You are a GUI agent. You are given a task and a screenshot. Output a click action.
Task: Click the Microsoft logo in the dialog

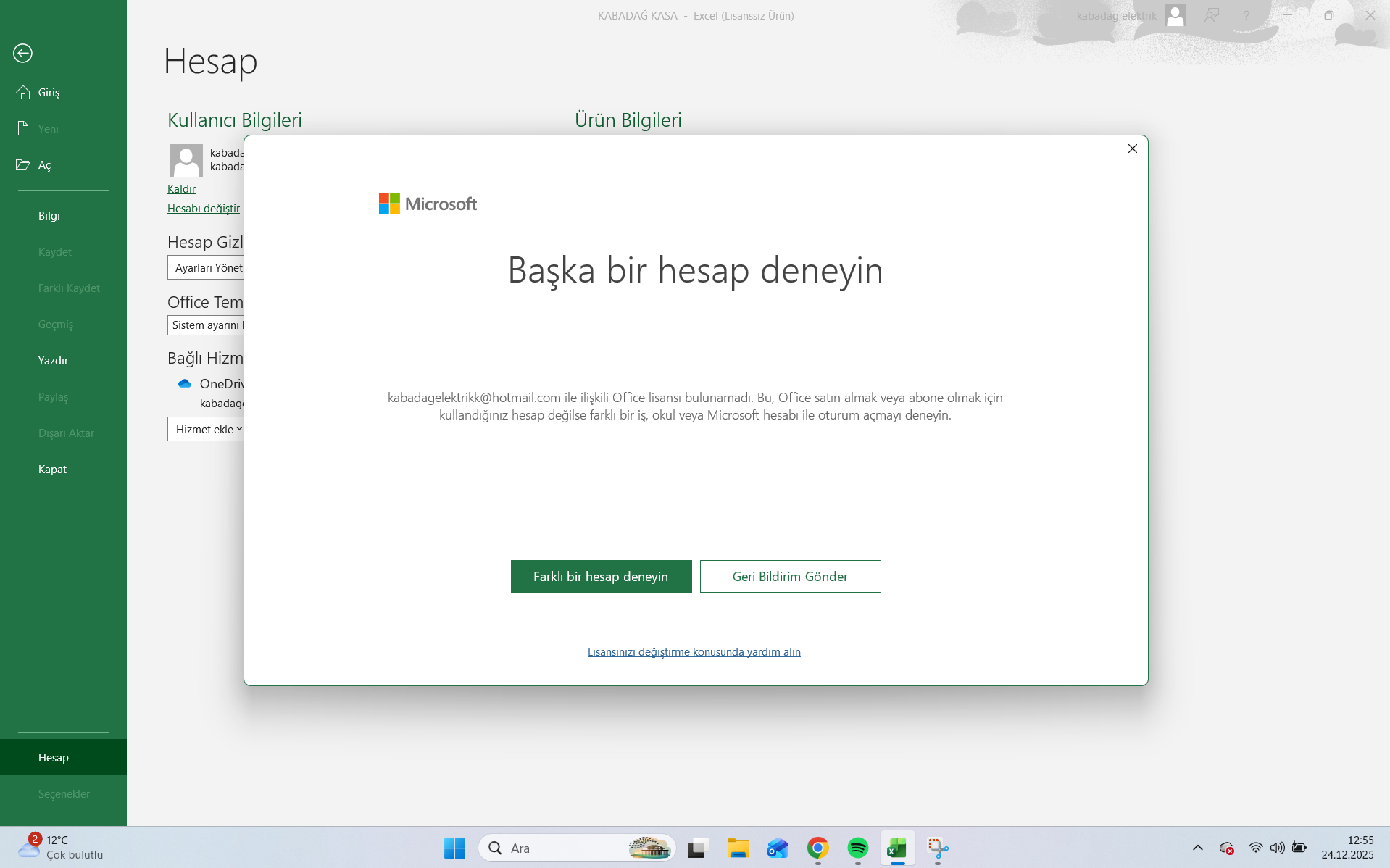pos(428,204)
